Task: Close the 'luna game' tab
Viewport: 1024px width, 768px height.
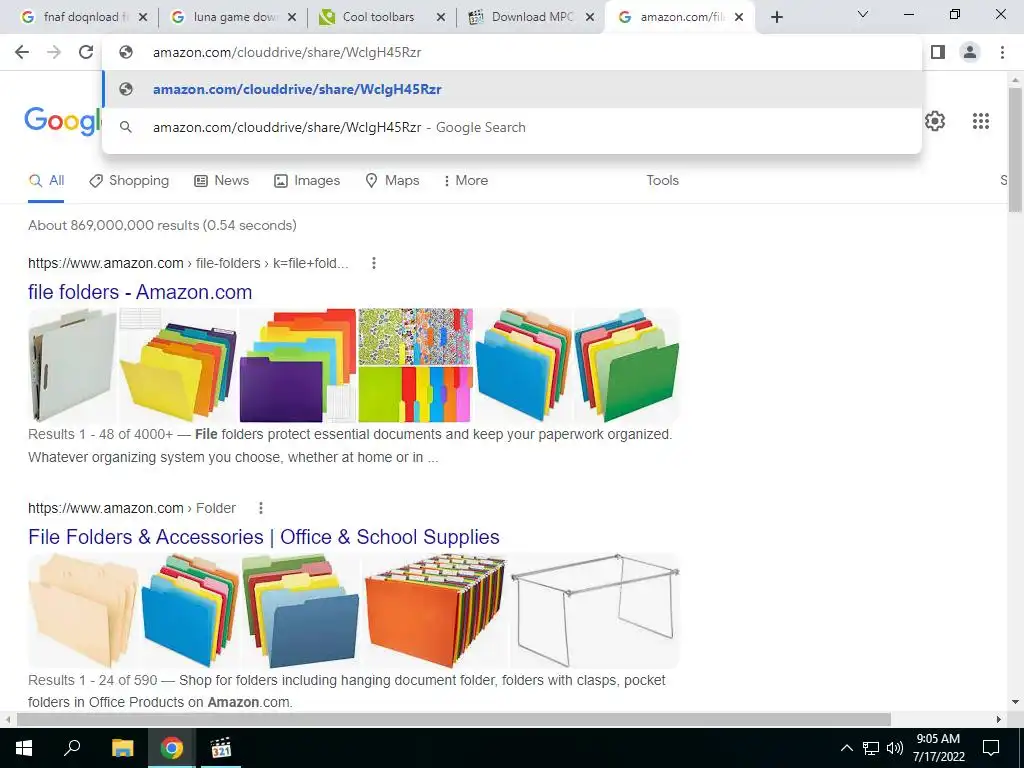Action: pyautogui.click(x=292, y=18)
